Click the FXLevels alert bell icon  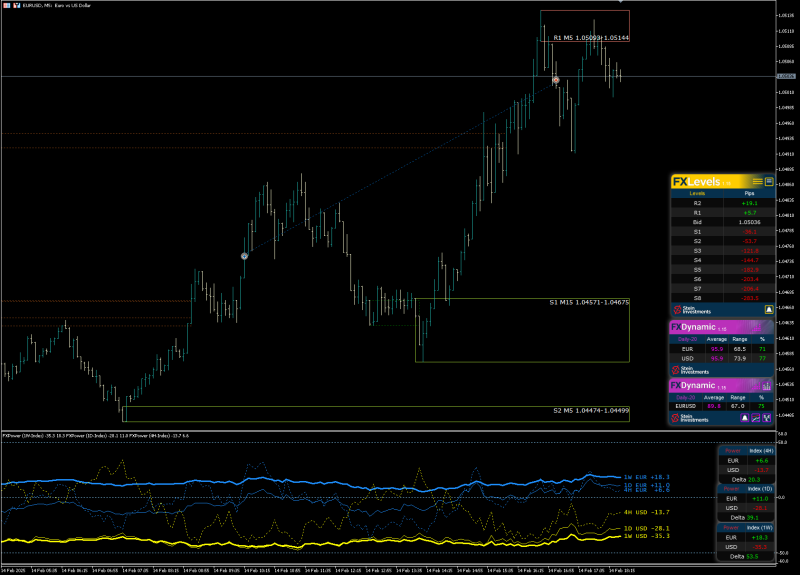pos(769,310)
